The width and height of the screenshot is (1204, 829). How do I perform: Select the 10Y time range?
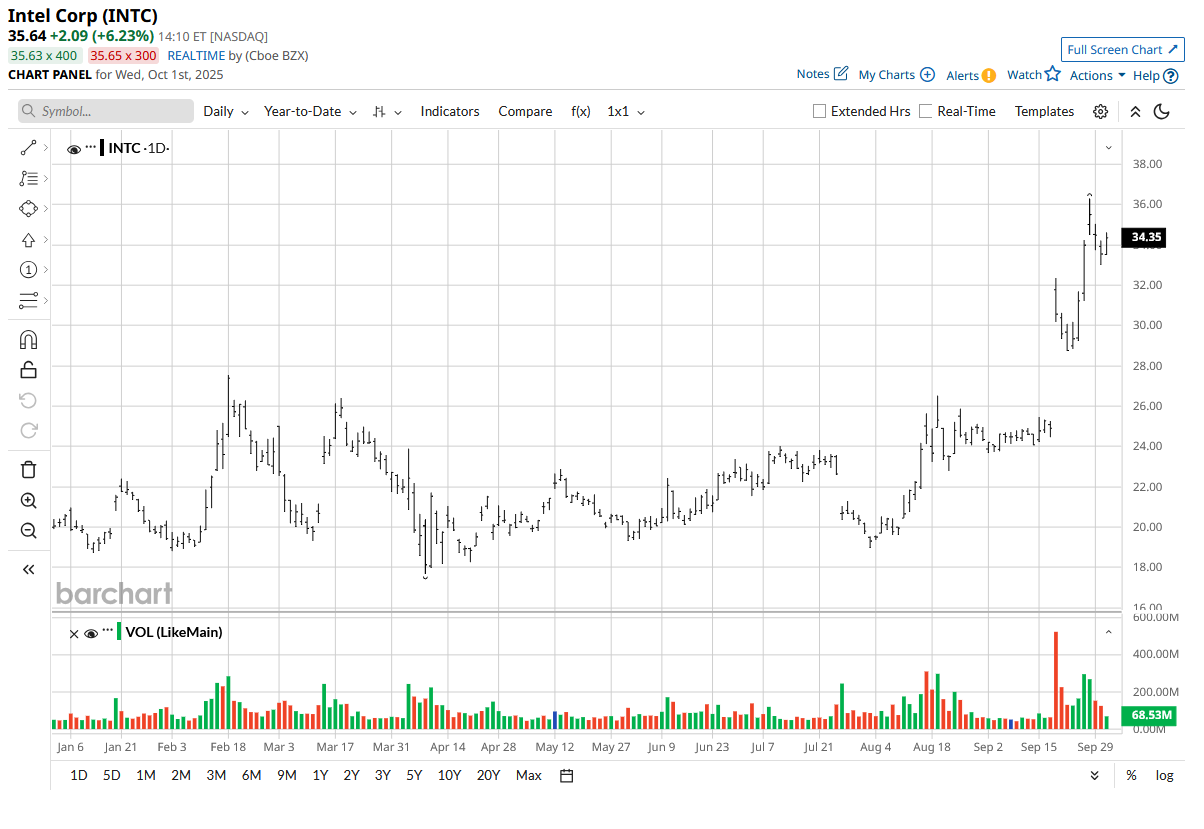449,775
